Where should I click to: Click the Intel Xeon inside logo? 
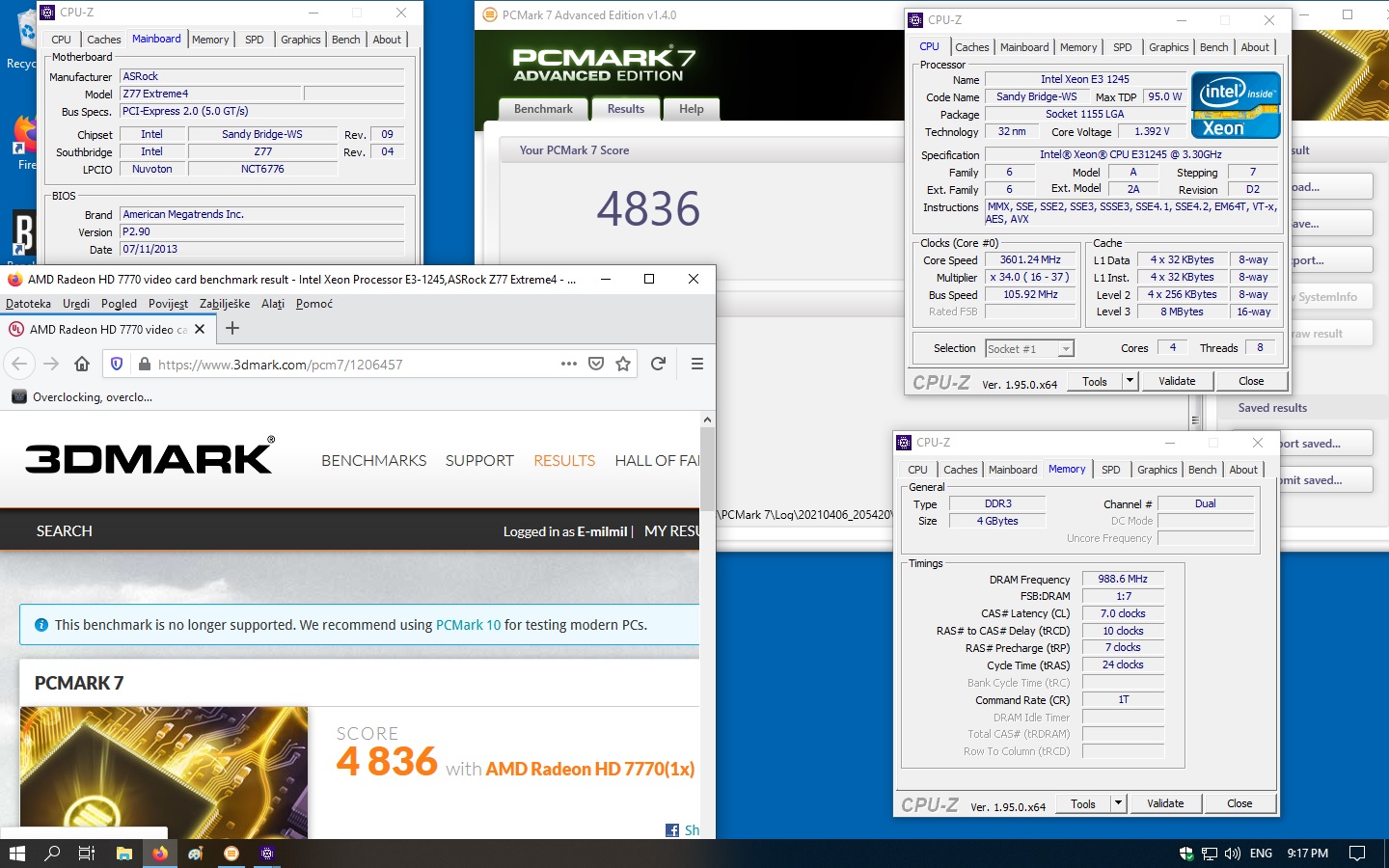click(1236, 105)
